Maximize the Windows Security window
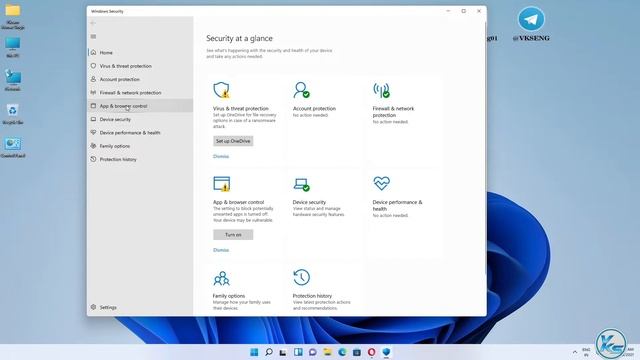Screen dimensions: 640x360 [x=464, y=11]
